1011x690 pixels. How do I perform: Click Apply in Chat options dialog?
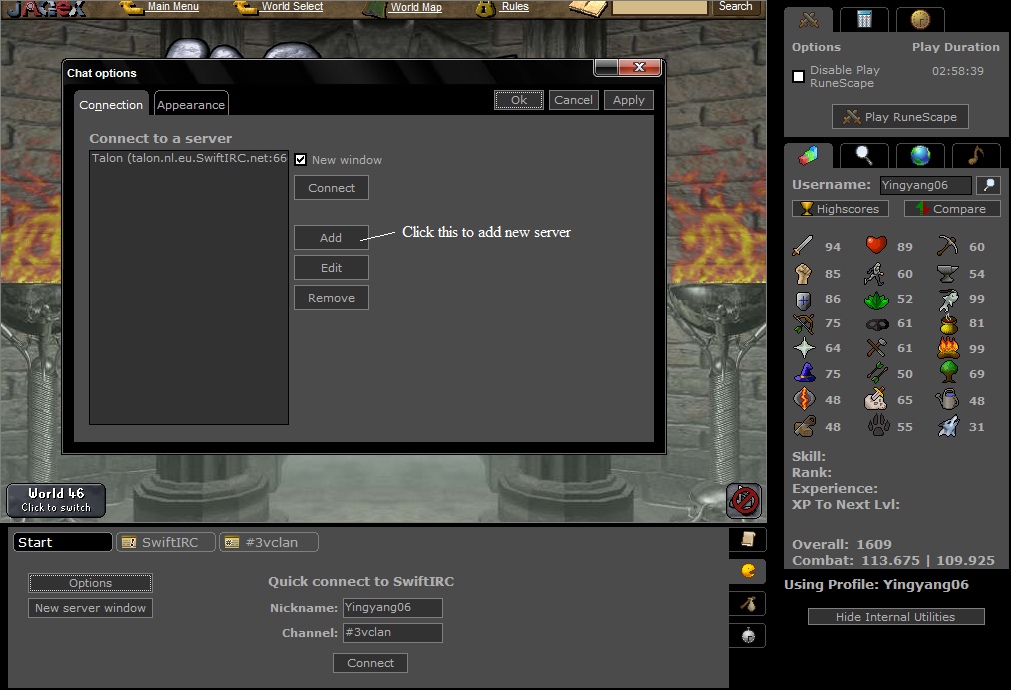tap(629, 100)
